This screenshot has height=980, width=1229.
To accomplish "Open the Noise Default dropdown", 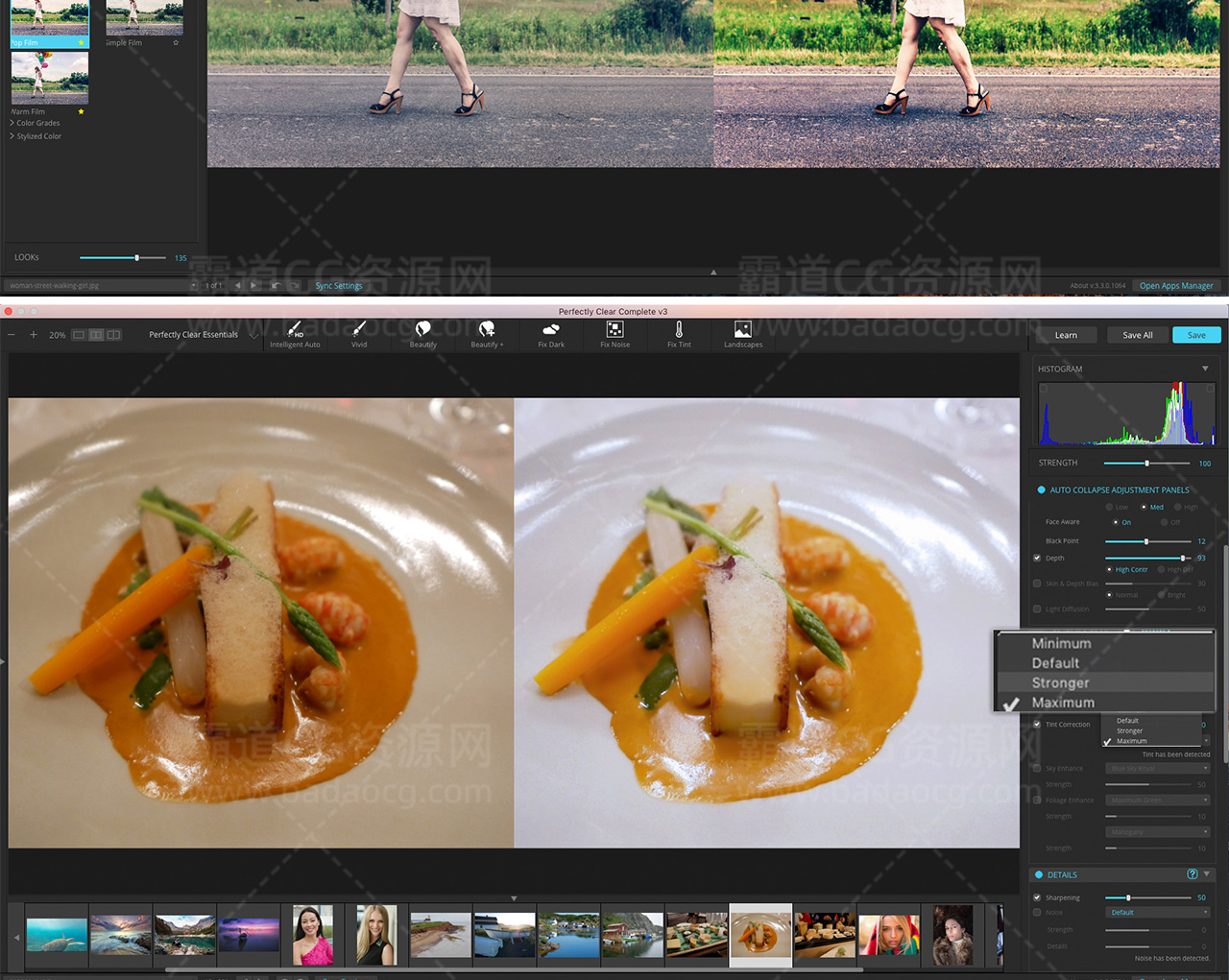I will tap(1159, 912).
